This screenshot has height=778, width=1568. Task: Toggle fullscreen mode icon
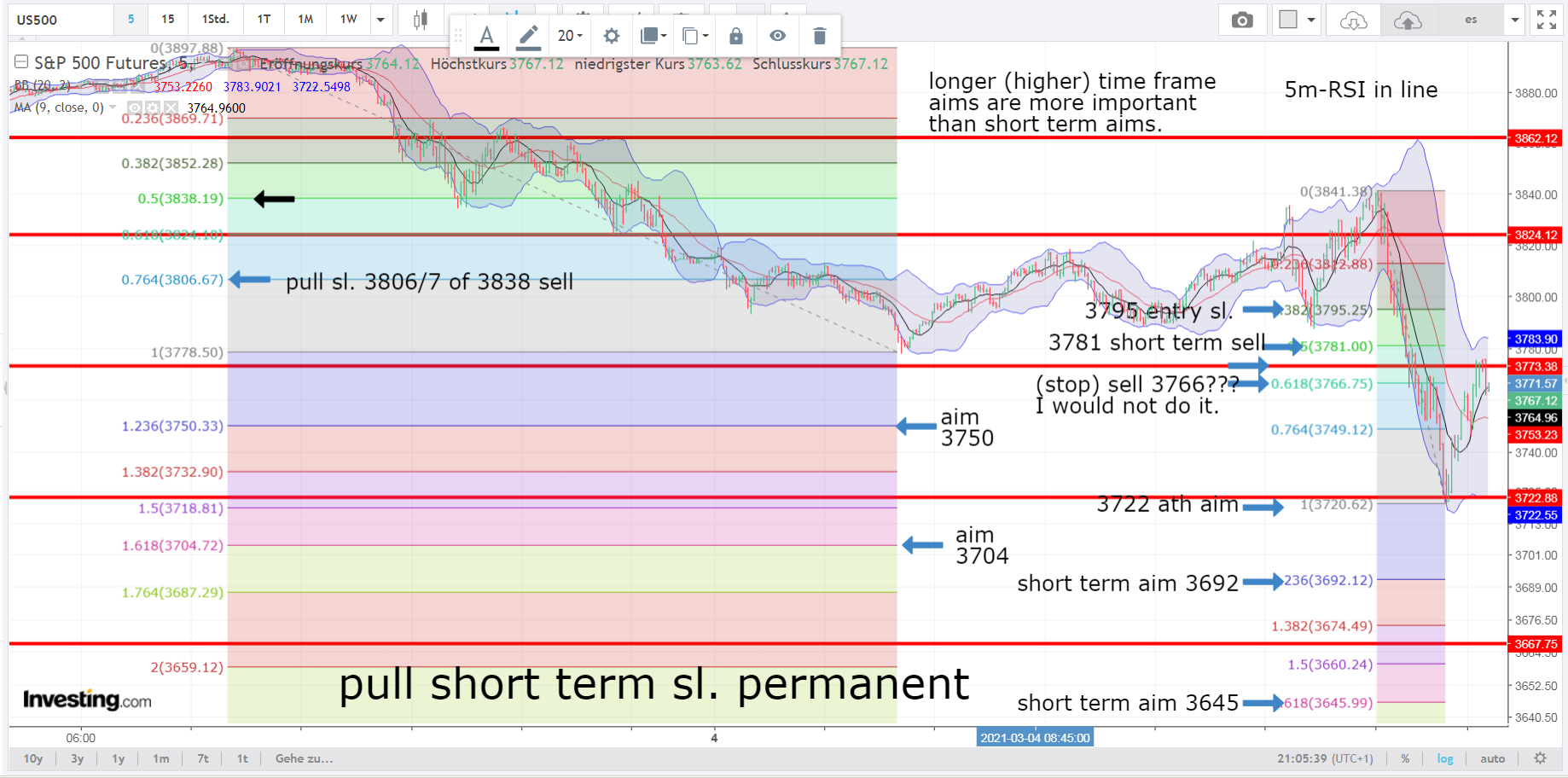coord(1546,20)
